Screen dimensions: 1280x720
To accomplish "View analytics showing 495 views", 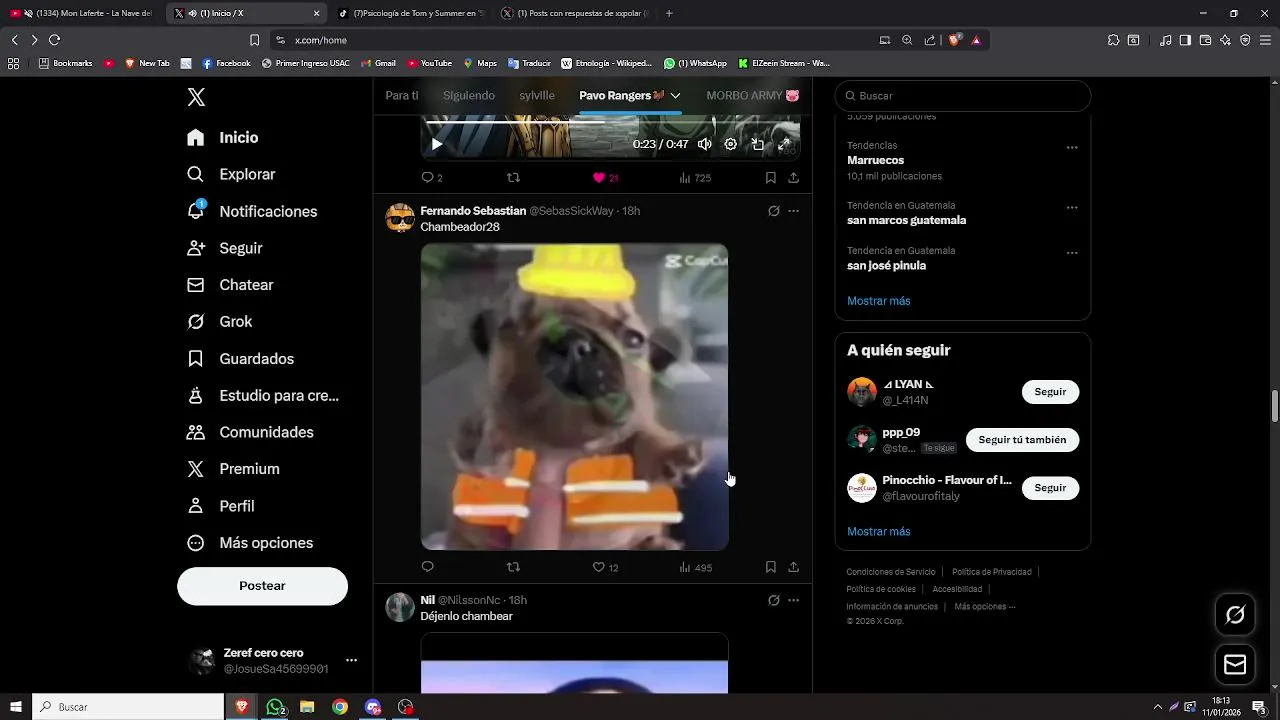I will pyautogui.click(x=695, y=567).
